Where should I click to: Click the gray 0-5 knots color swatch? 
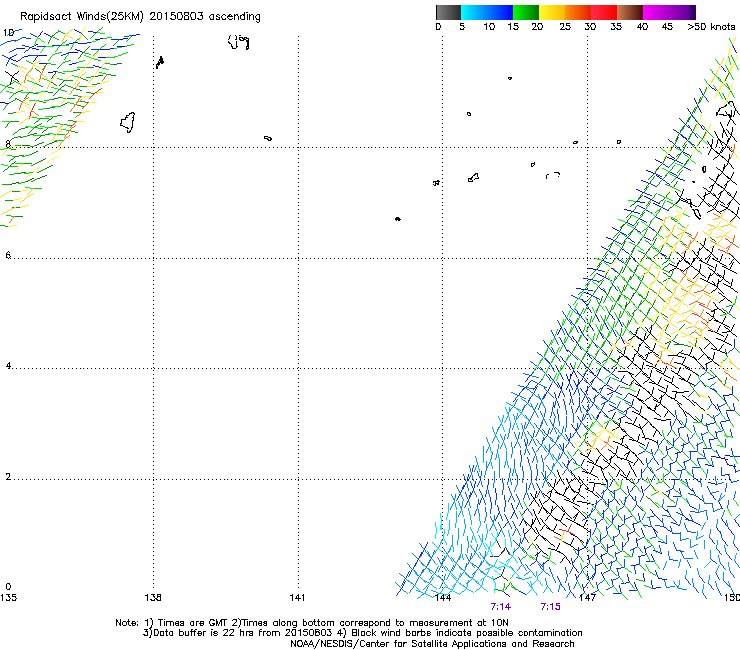pos(448,12)
